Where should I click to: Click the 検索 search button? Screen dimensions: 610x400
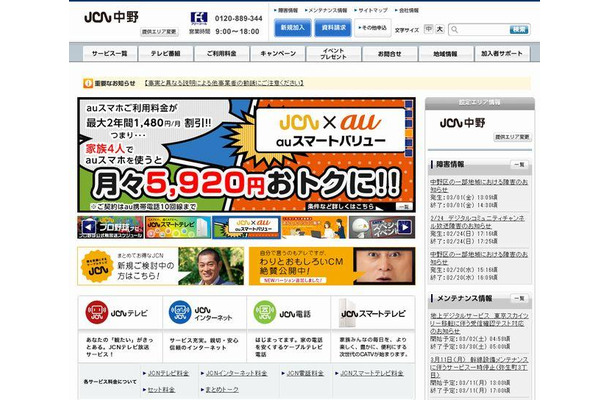[519, 30]
